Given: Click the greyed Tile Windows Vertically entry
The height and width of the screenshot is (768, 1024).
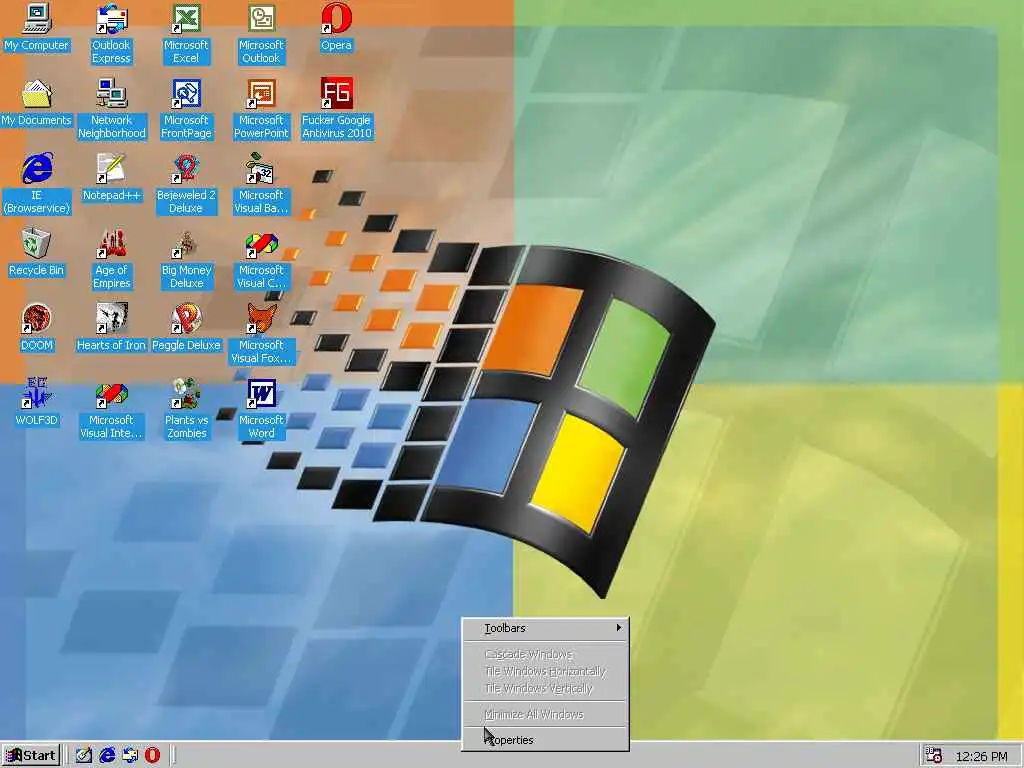Looking at the screenshot, I should tap(545, 688).
